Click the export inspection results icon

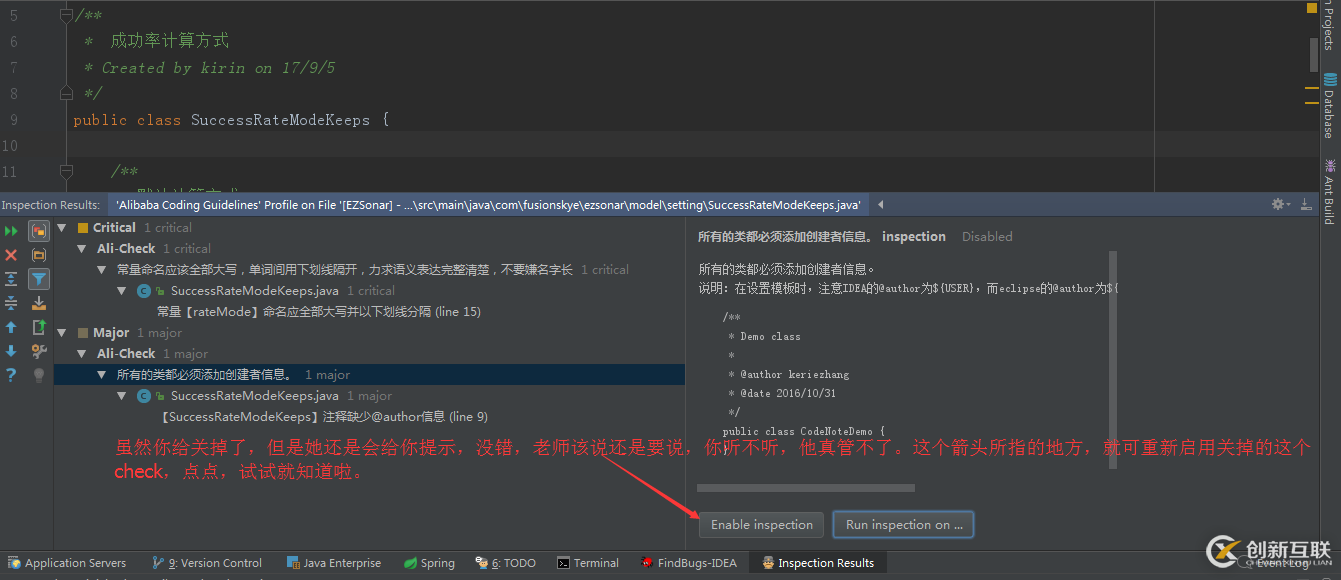click(x=39, y=327)
